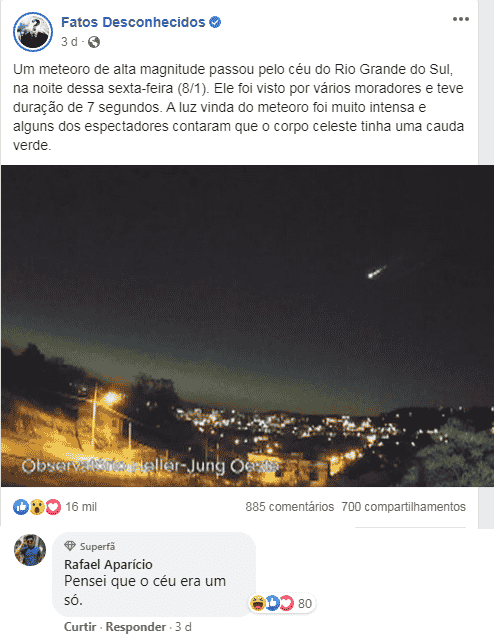This screenshot has width=494, height=638.
Task: Open the meteor night sky video thumbnail
Action: pyautogui.click(x=247, y=326)
